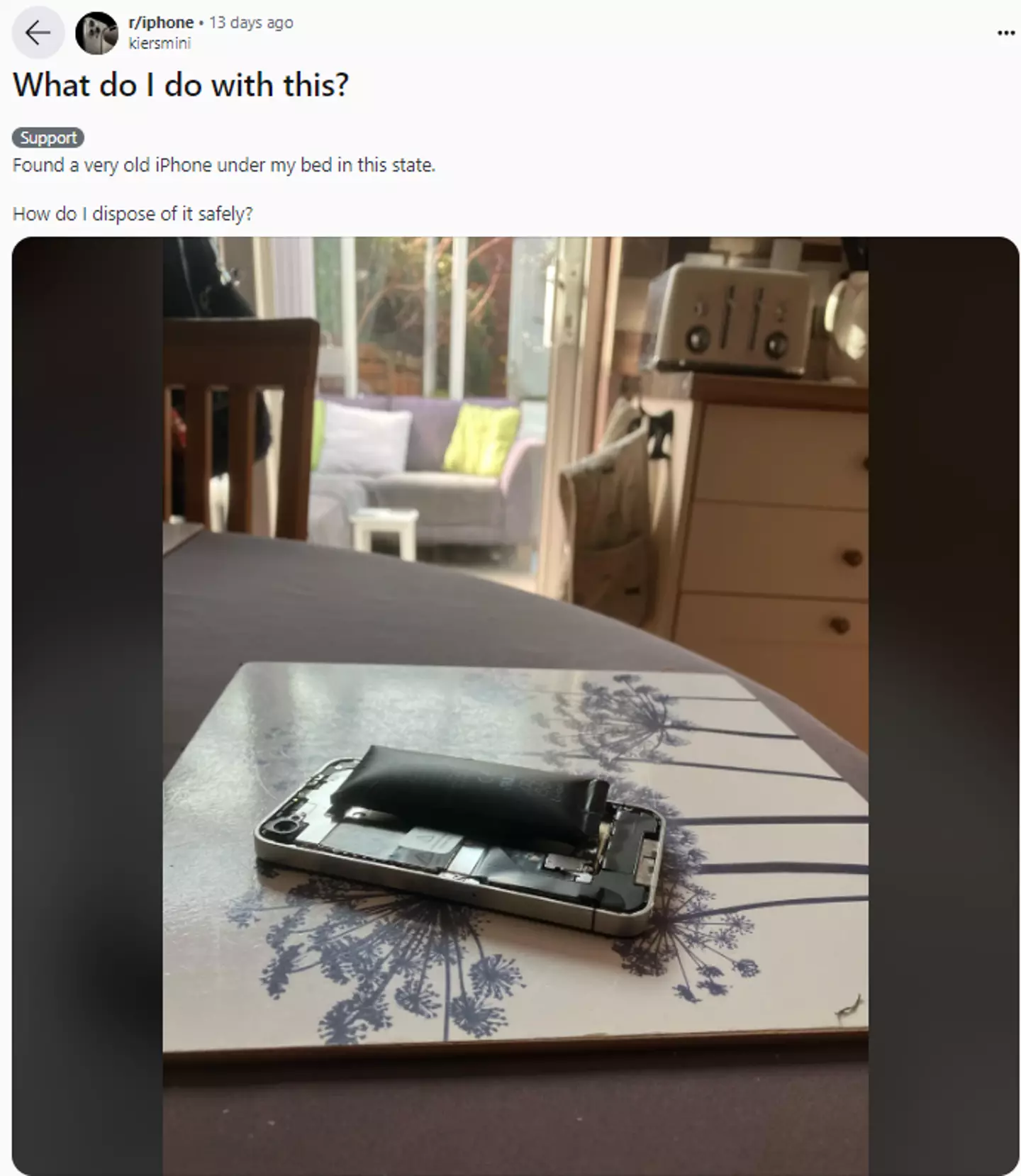Viewport: 1021px width, 1176px height.
Task: Click the blurred right margin of the image
Action: pos(944,706)
